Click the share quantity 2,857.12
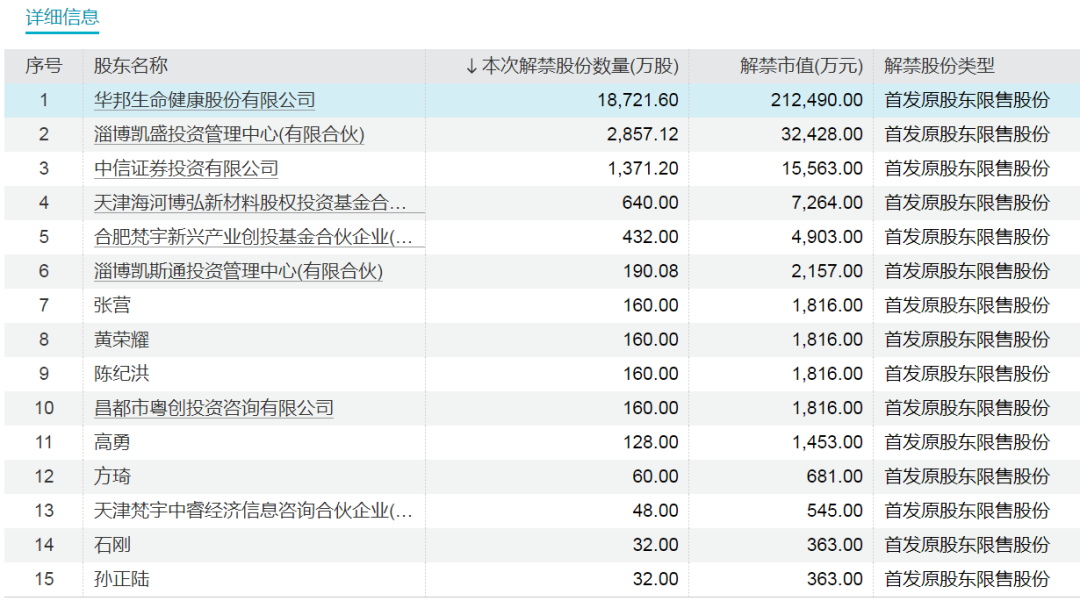 pos(643,134)
